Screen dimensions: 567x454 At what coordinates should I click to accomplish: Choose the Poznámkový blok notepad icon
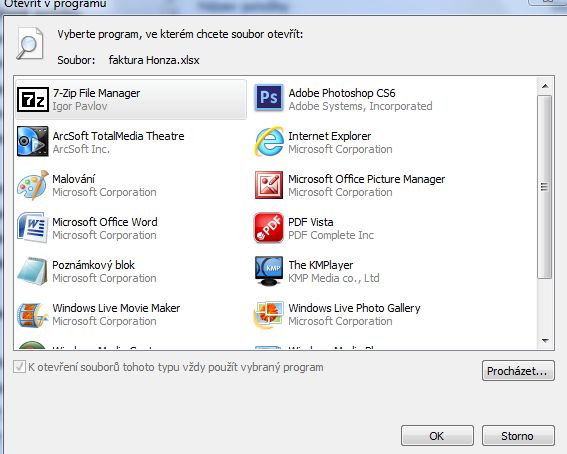[32, 271]
